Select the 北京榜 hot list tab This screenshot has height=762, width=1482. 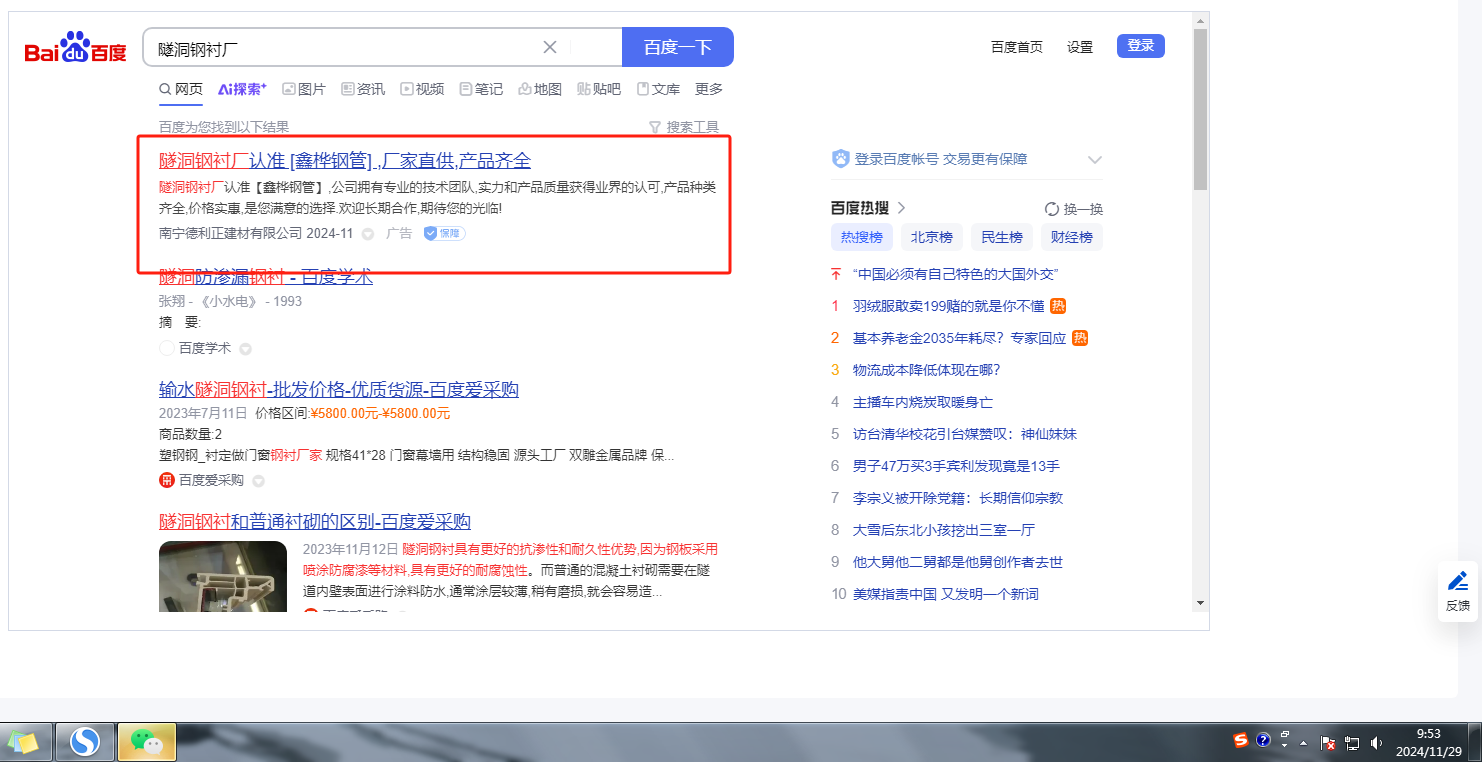point(932,237)
